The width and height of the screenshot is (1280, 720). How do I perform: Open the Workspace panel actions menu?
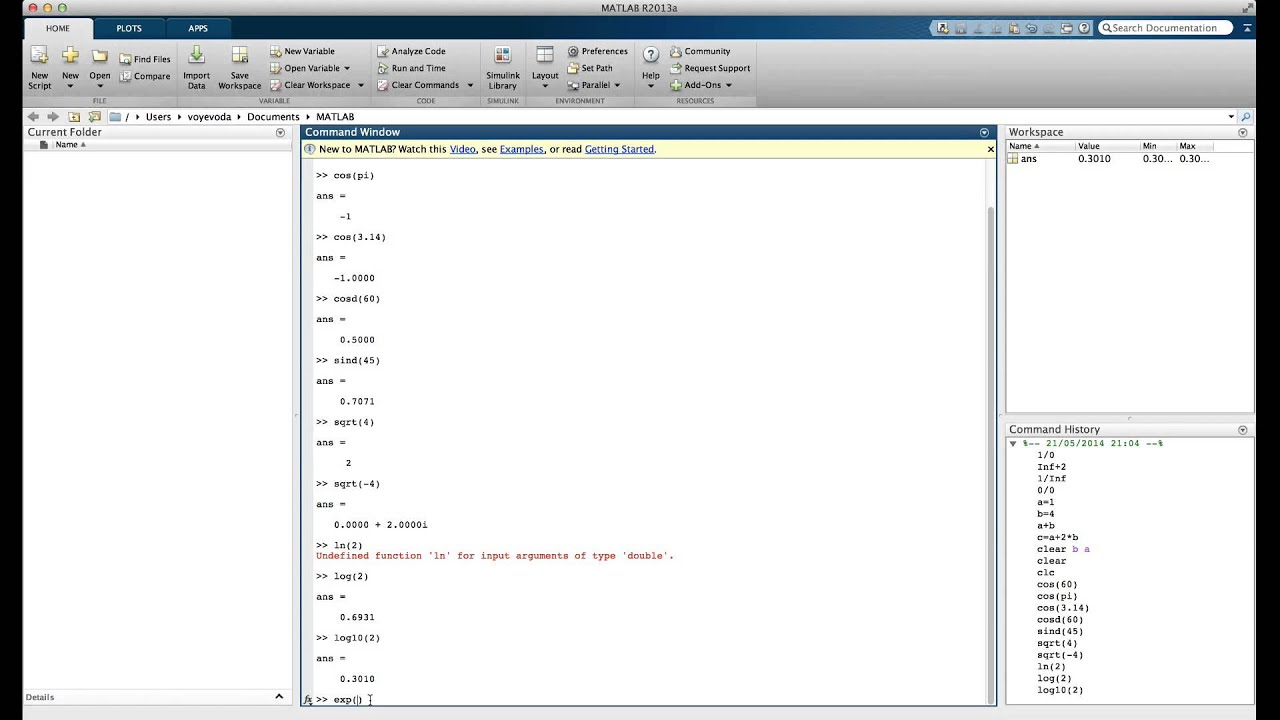coord(1243,132)
